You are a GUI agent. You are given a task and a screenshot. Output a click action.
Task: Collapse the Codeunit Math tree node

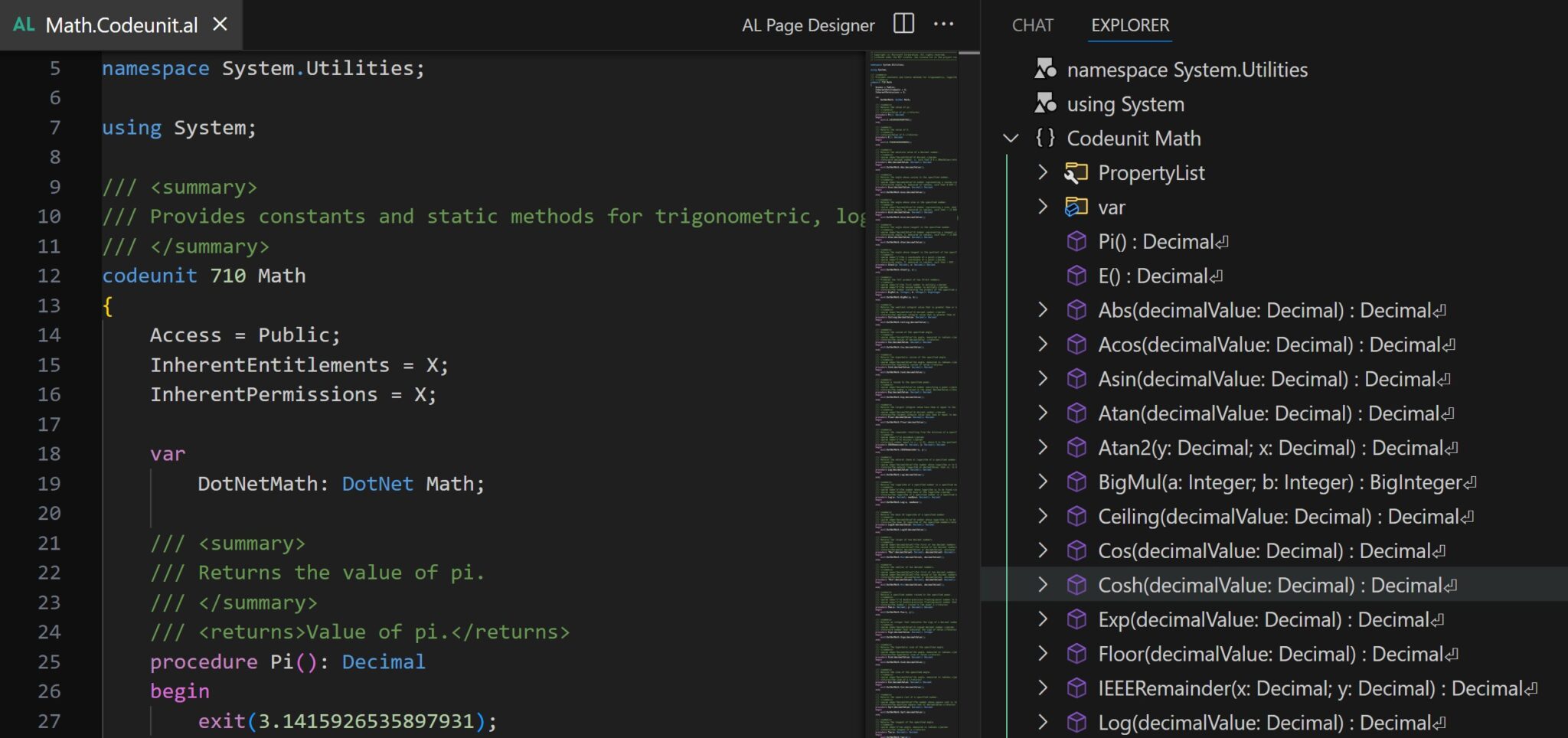[1011, 138]
